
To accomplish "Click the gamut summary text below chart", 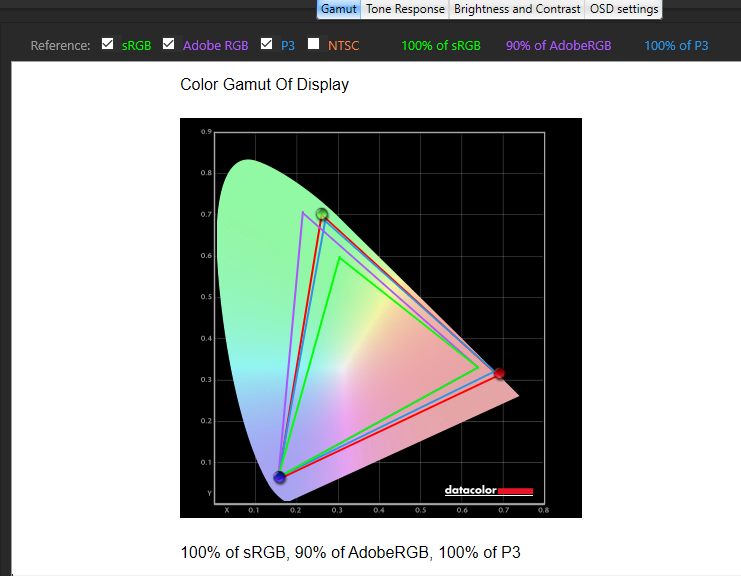I will [350, 552].
